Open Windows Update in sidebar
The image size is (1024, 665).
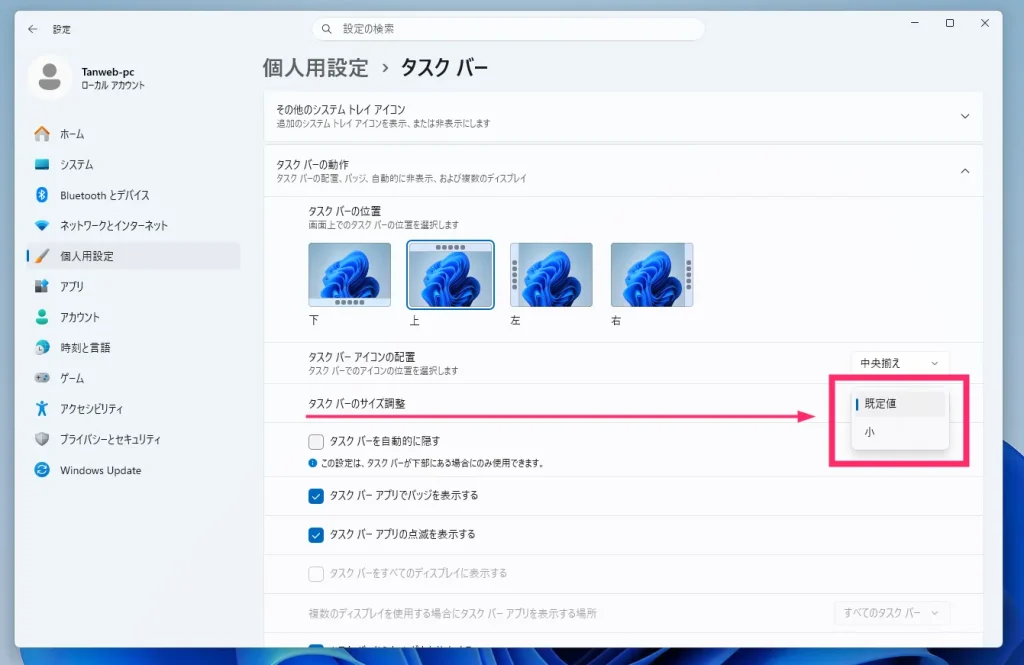(x=133, y=470)
